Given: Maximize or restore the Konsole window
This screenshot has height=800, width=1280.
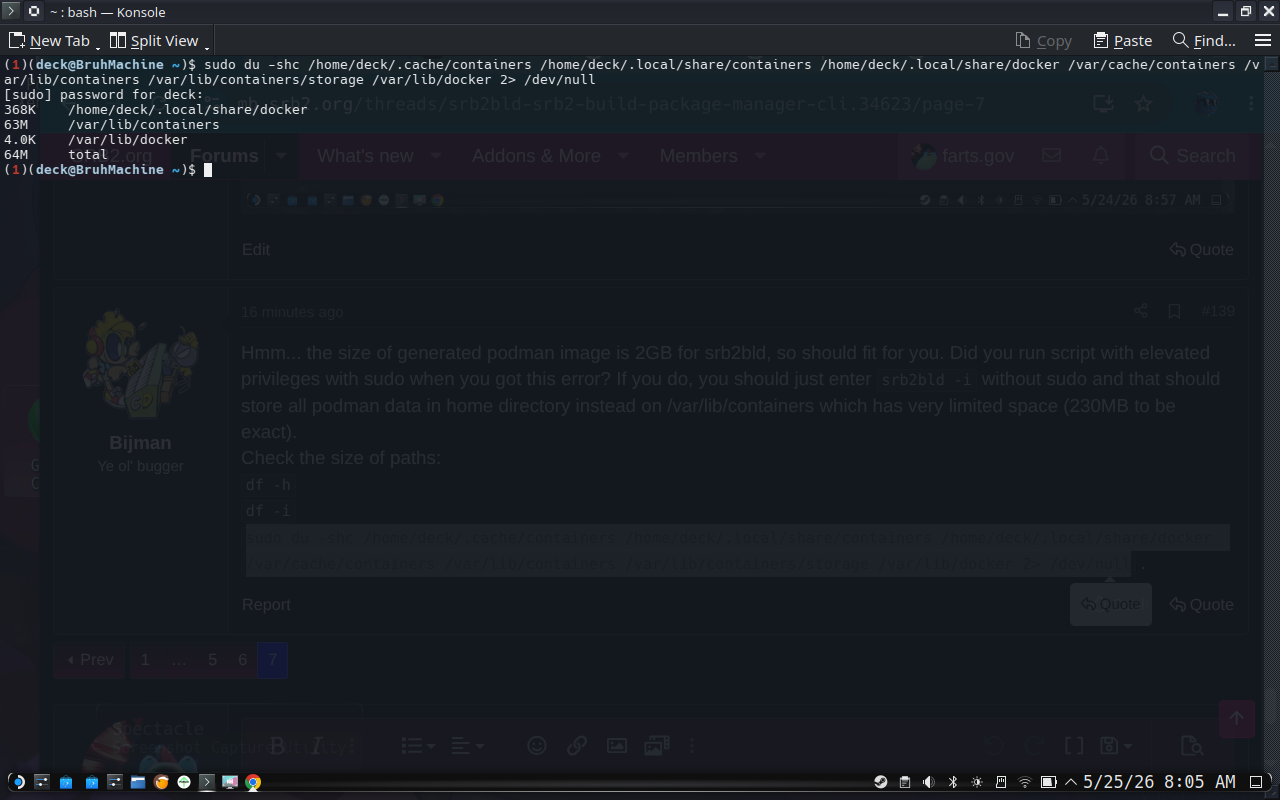Looking at the screenshot, I should 1246,12.
